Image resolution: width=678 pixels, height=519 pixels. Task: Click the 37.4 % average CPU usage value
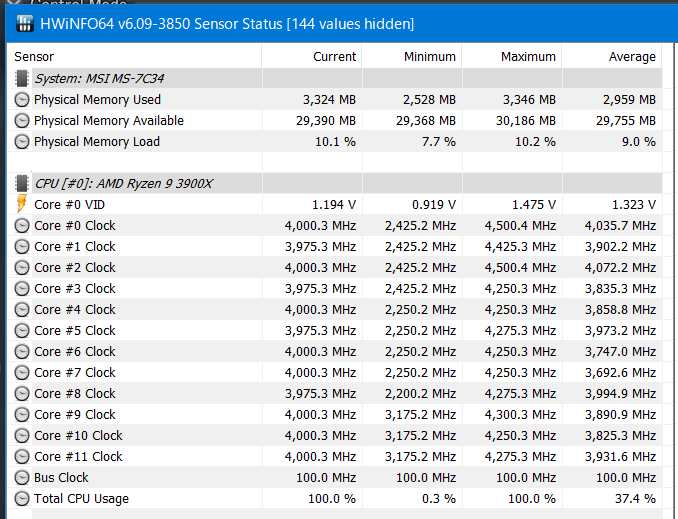(x=635, y=499)
